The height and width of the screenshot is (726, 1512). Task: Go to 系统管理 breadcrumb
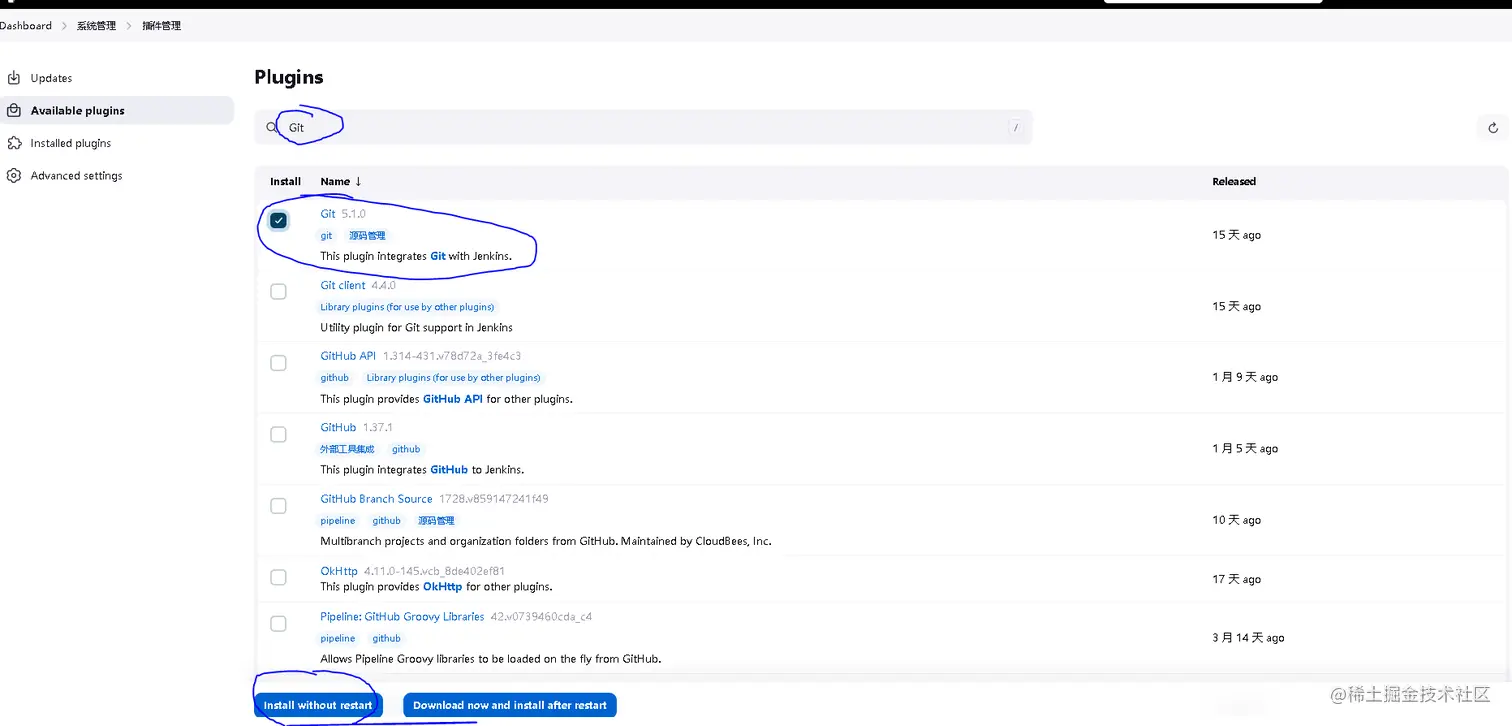click(96, 25)
